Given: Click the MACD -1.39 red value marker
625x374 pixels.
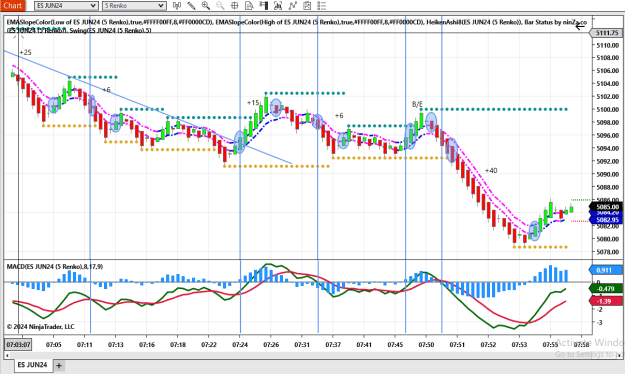Looking at the screenshot, I should (x=605, y=301).
